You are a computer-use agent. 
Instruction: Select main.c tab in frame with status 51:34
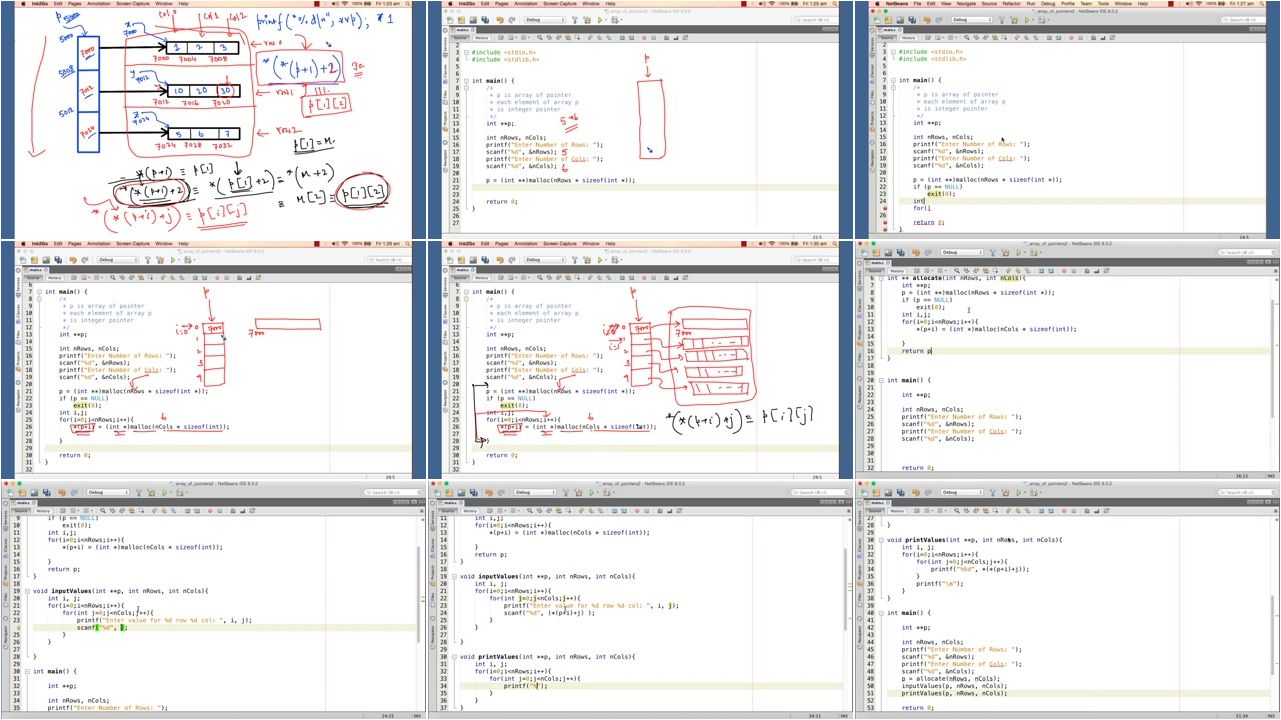[877, 503]
